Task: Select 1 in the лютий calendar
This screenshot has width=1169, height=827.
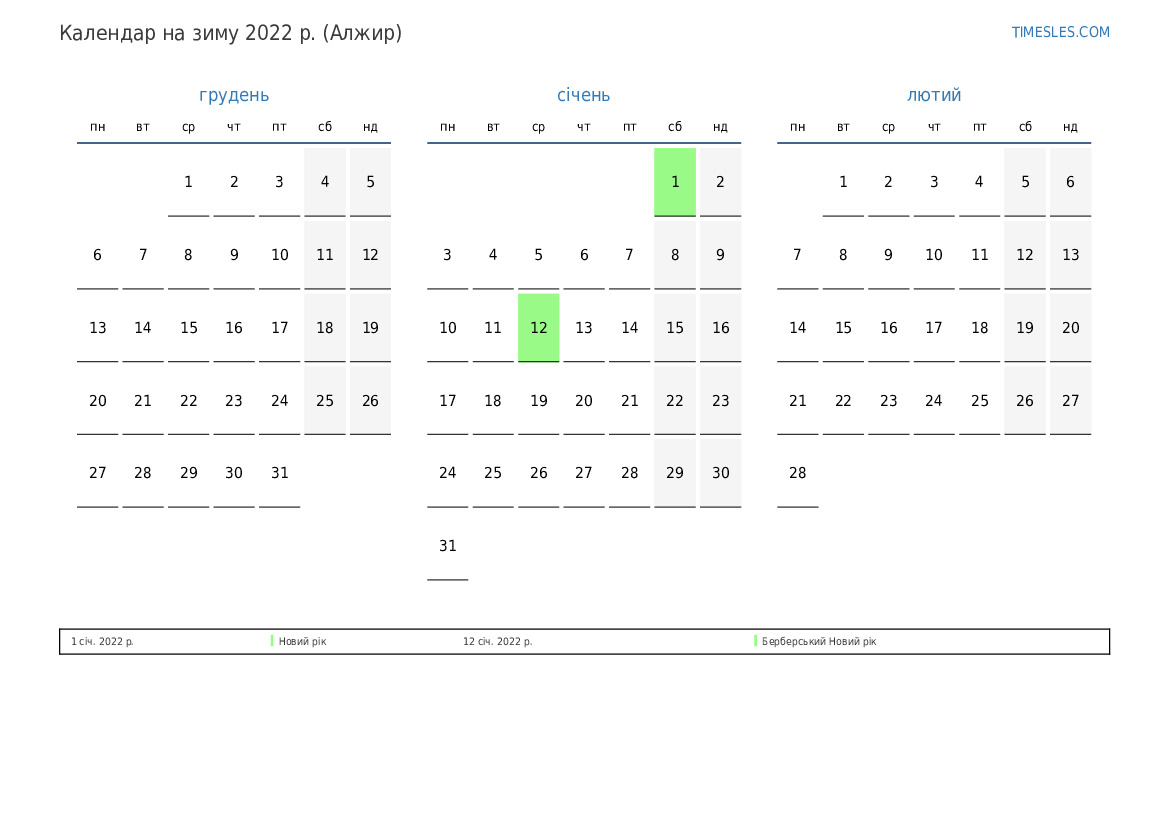Action: point(843,182)
